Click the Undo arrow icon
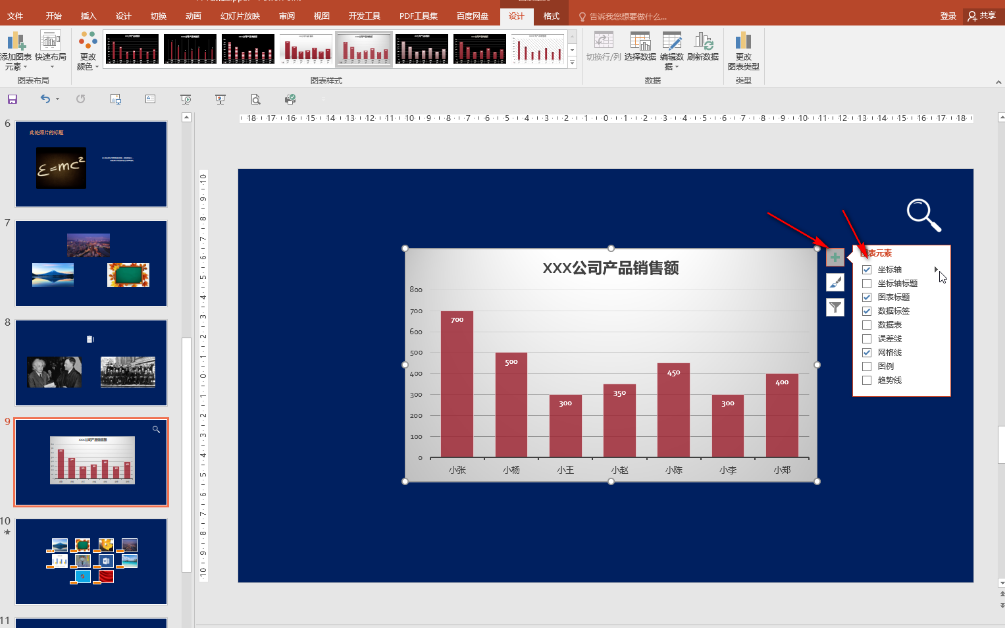1005x628 pixels. (45, 99)
